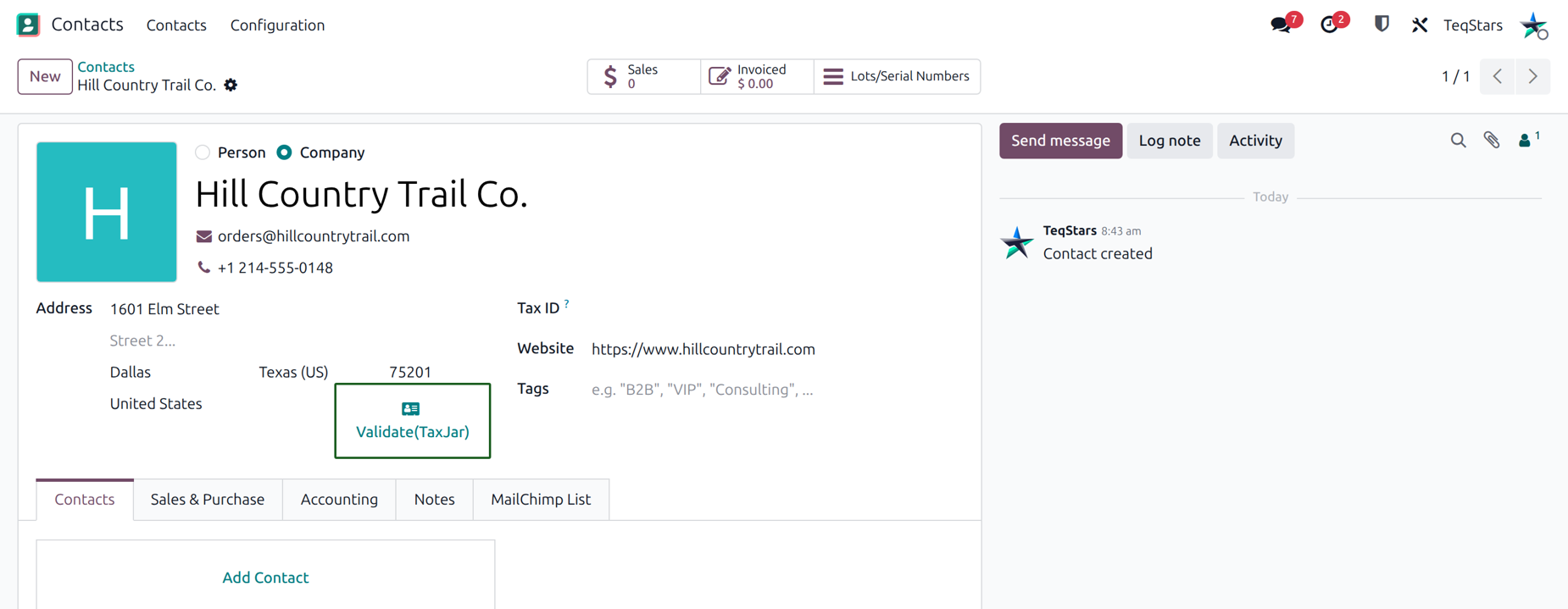The height and width of the screenshot is (609, 1568).
Task: Switch to the Sales & Purchase tab
Action: pos(208,500)
